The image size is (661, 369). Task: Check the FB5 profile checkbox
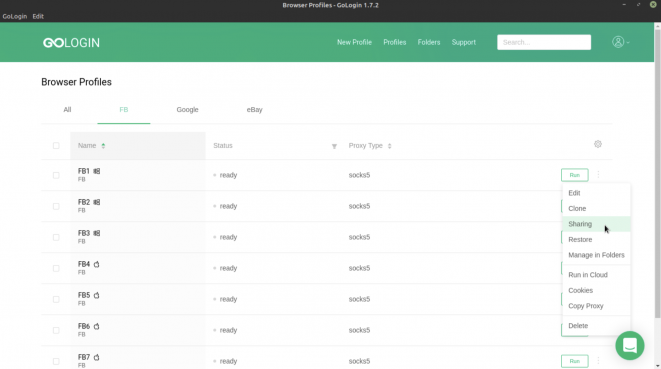click(x=56, y=299)
